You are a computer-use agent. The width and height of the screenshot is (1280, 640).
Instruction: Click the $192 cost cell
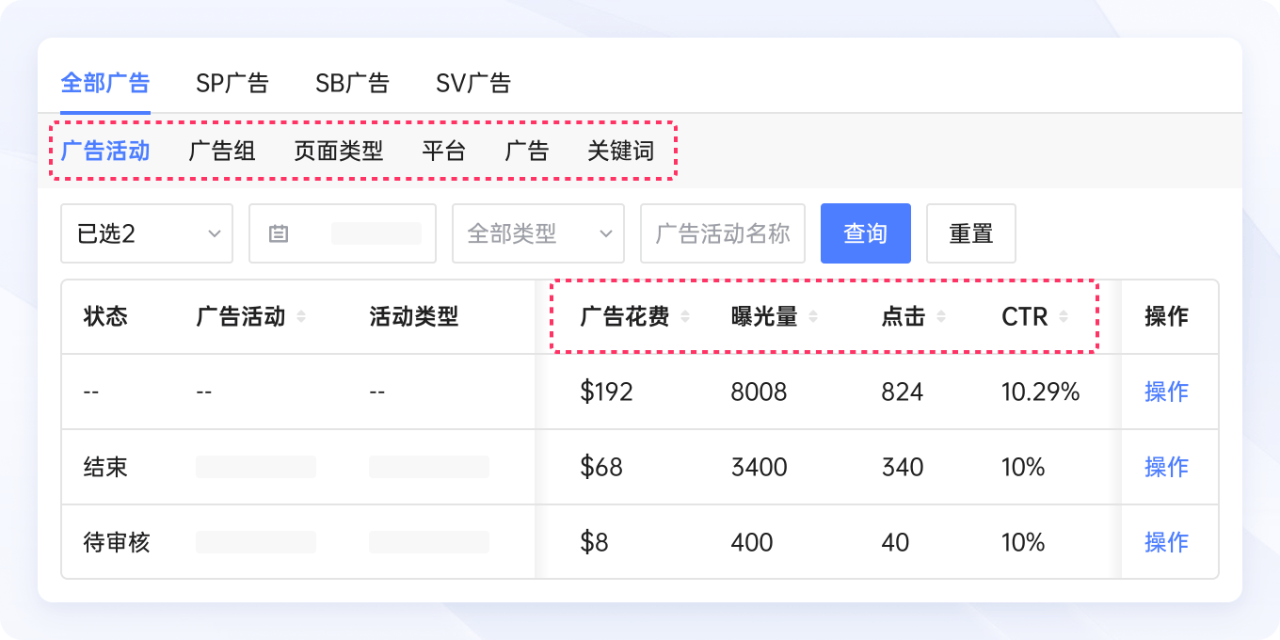[607, 391]
